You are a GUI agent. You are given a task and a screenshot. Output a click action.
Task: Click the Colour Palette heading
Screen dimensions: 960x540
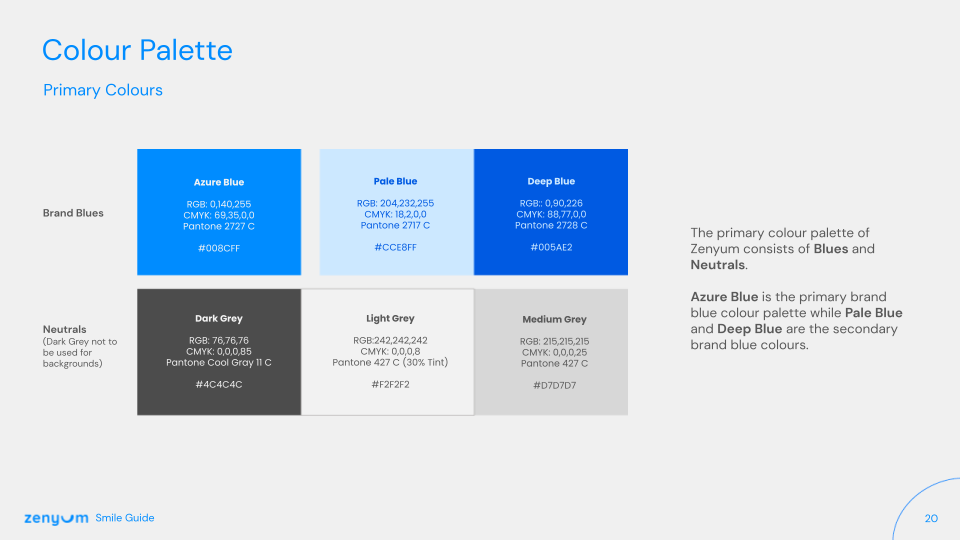pos(137,50)
